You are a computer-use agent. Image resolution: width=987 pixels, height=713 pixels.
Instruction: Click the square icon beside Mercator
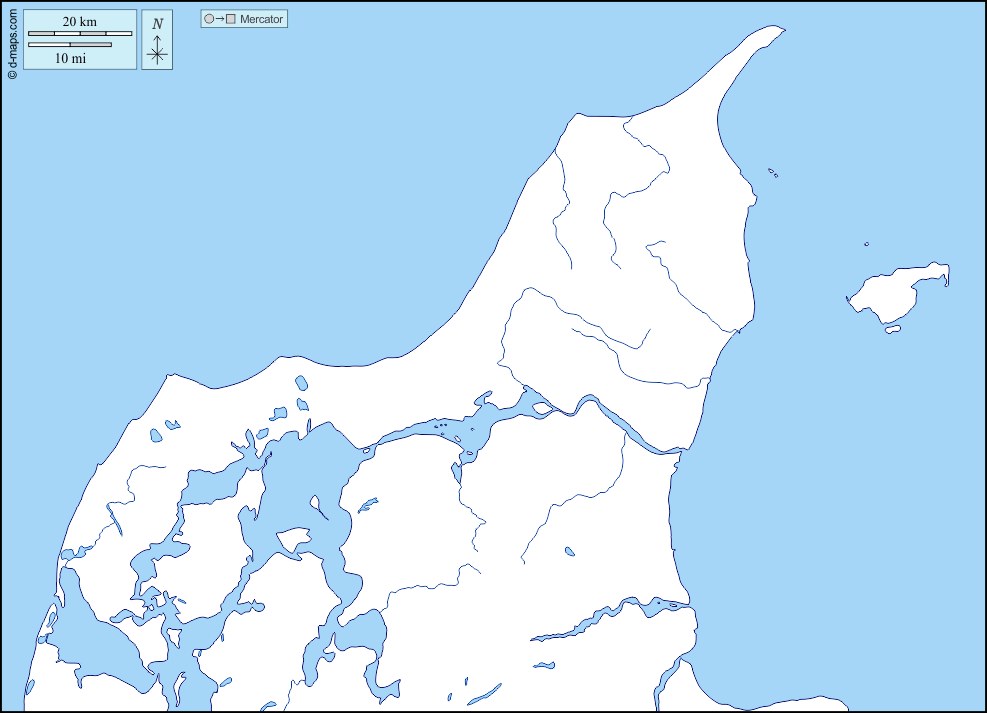point(231,19)
